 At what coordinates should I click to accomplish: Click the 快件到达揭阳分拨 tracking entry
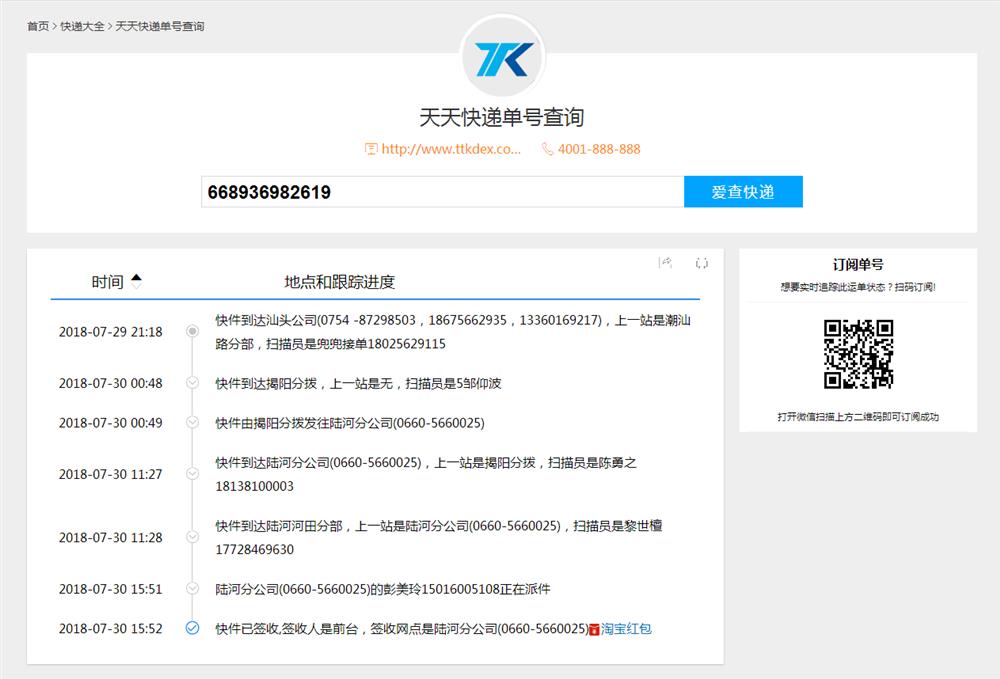pos(358,383)
